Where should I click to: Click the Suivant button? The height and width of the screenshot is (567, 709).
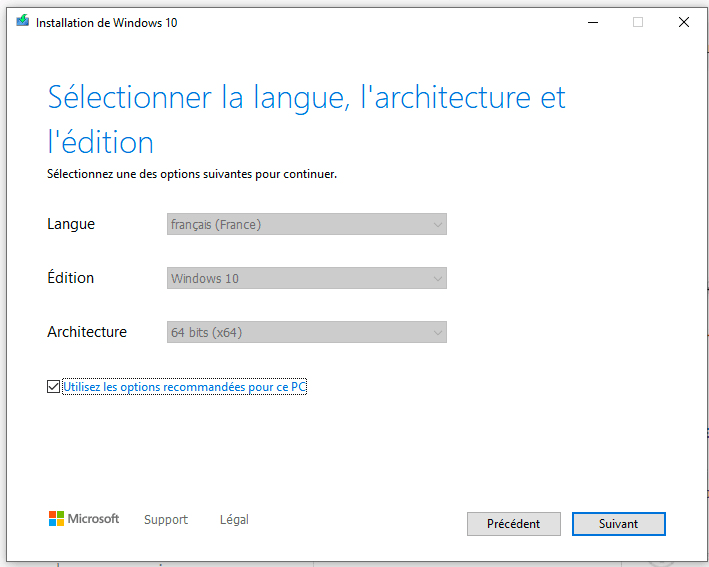pos(619,524)
